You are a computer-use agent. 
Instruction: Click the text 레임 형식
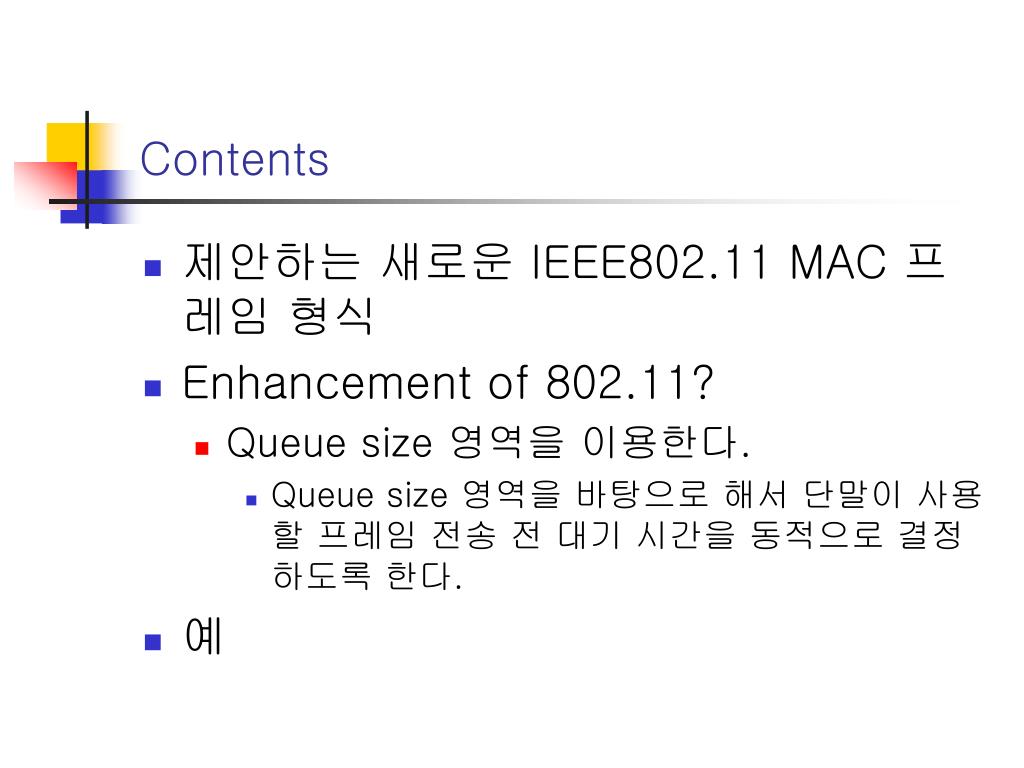point(279,316)
